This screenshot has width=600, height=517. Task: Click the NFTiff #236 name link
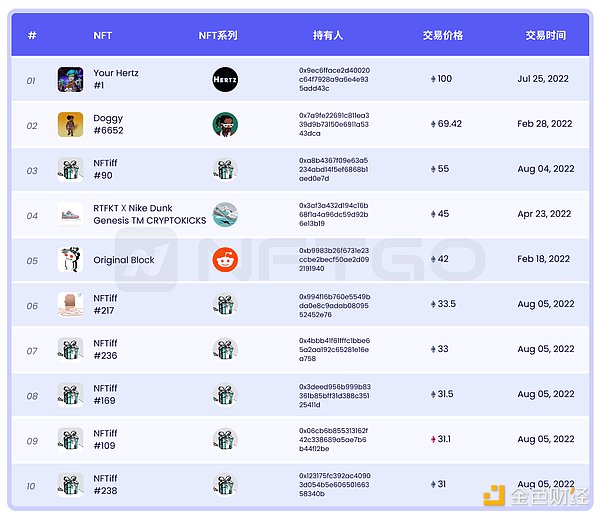click(x=106, y=349)
